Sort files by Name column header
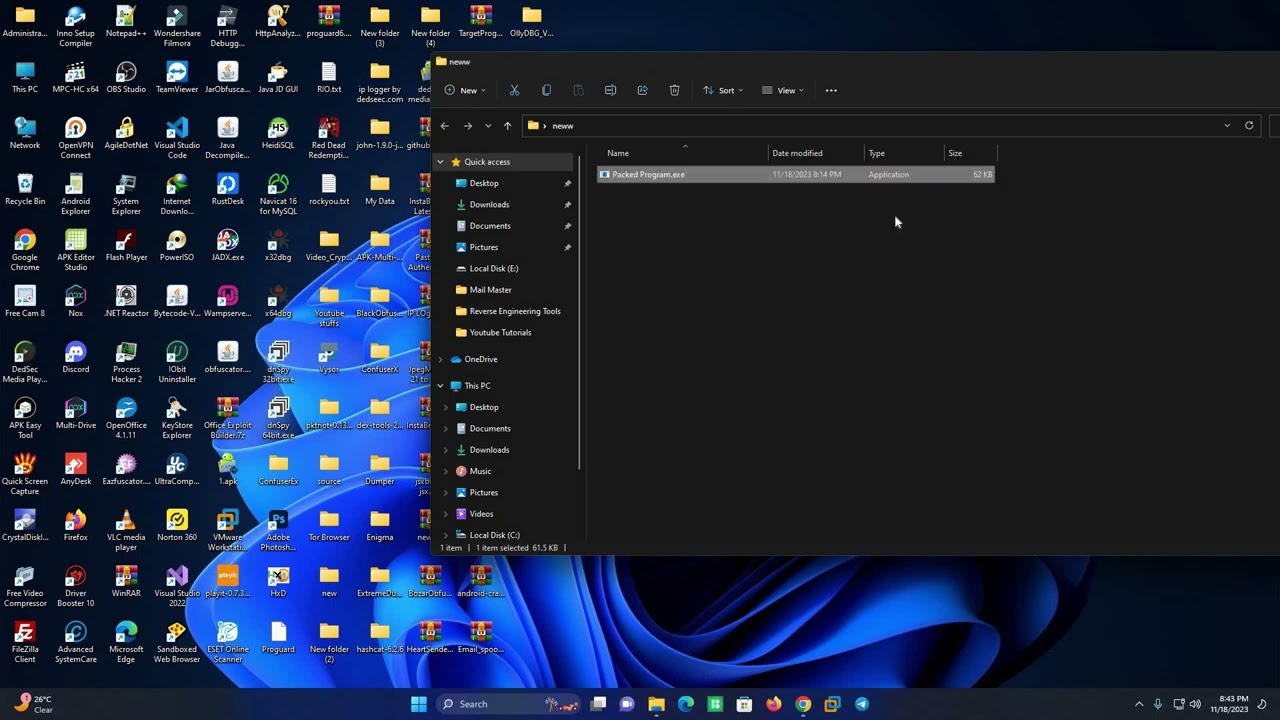The width and height of the screenshot is (1280, 720). 618,153
